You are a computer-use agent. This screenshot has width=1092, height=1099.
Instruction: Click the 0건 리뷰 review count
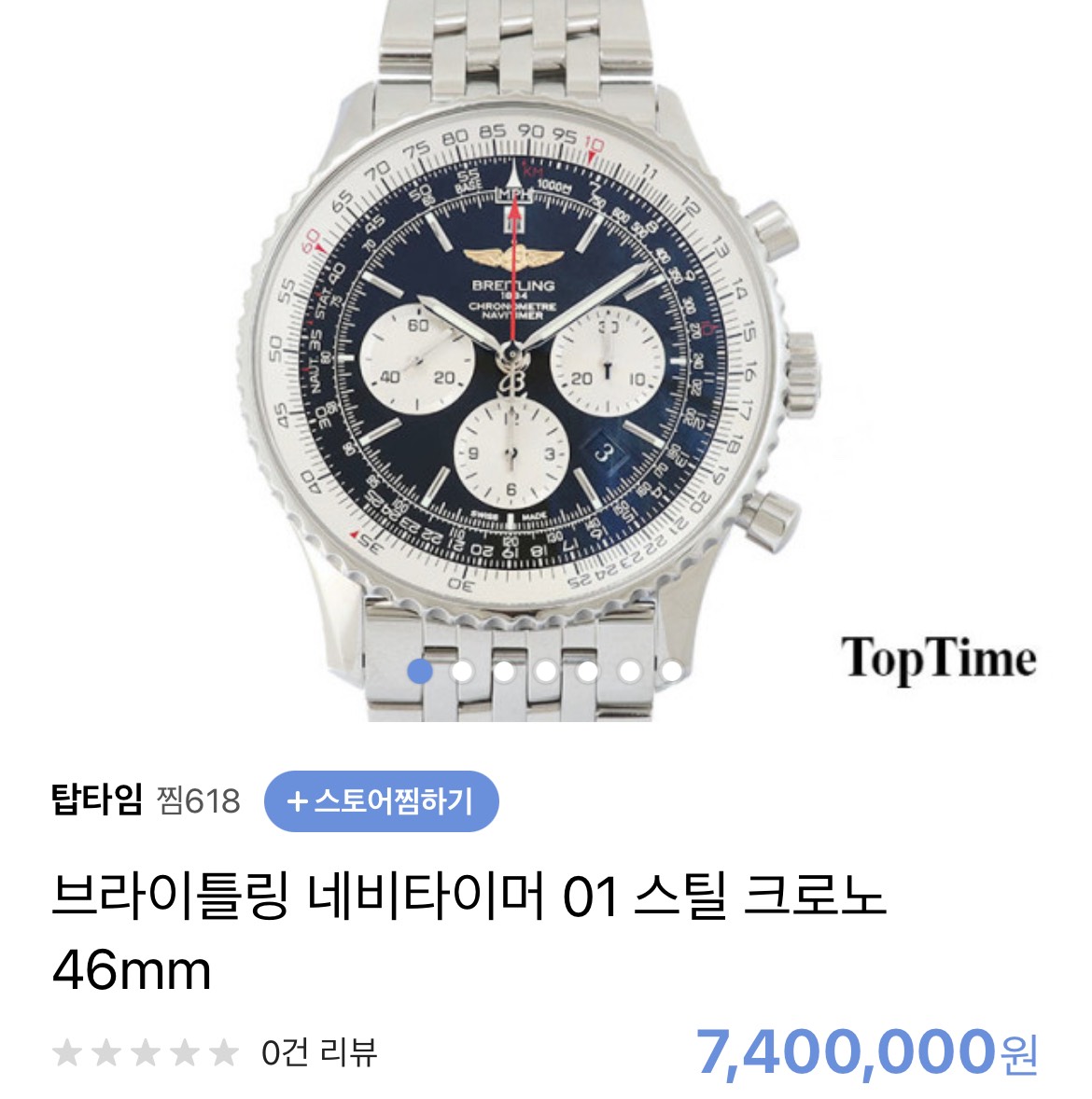click(x=319, y=1052)
